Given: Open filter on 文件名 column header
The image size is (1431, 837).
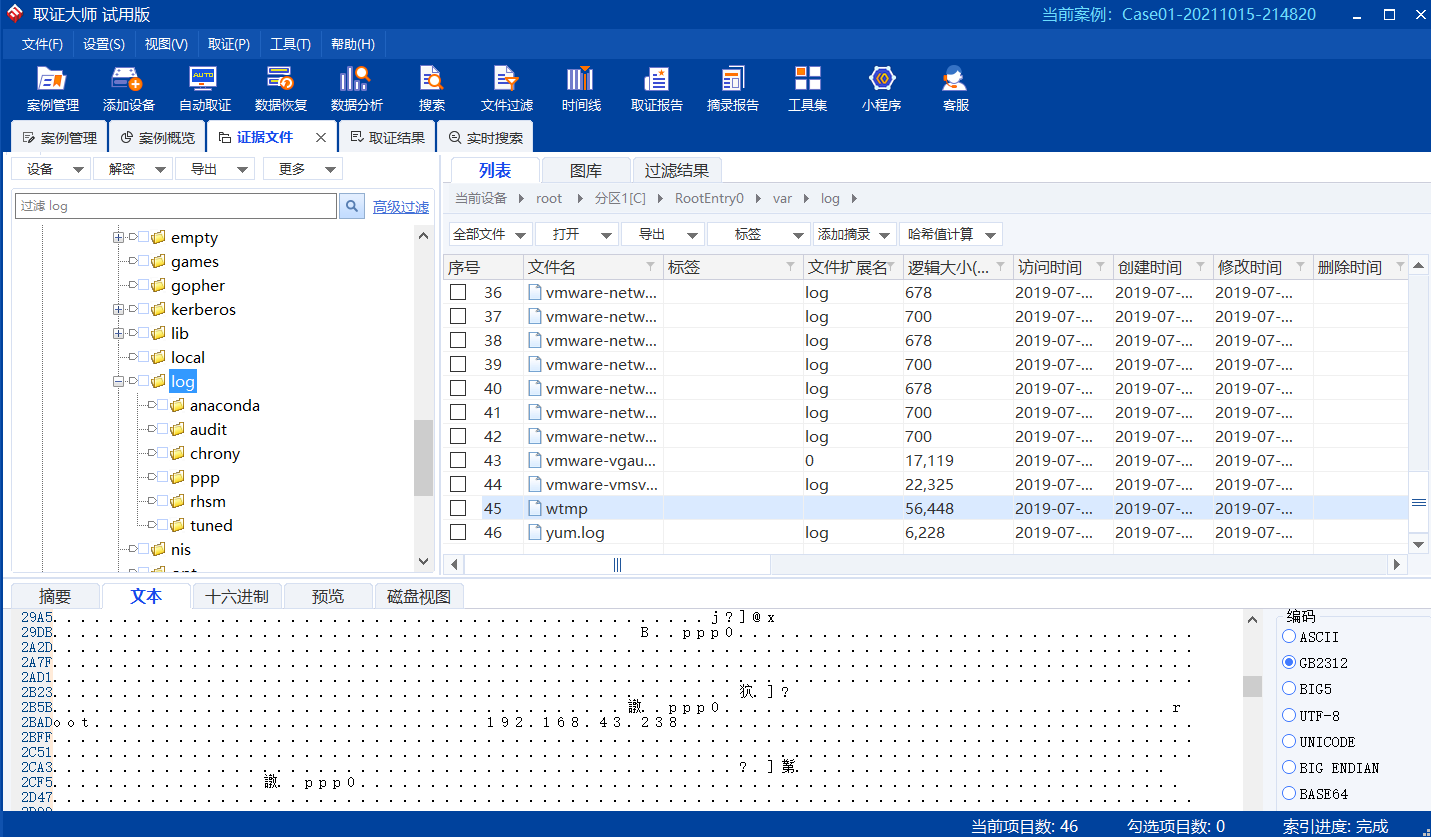Looking at the screenshot, I should tap(651, 267).
